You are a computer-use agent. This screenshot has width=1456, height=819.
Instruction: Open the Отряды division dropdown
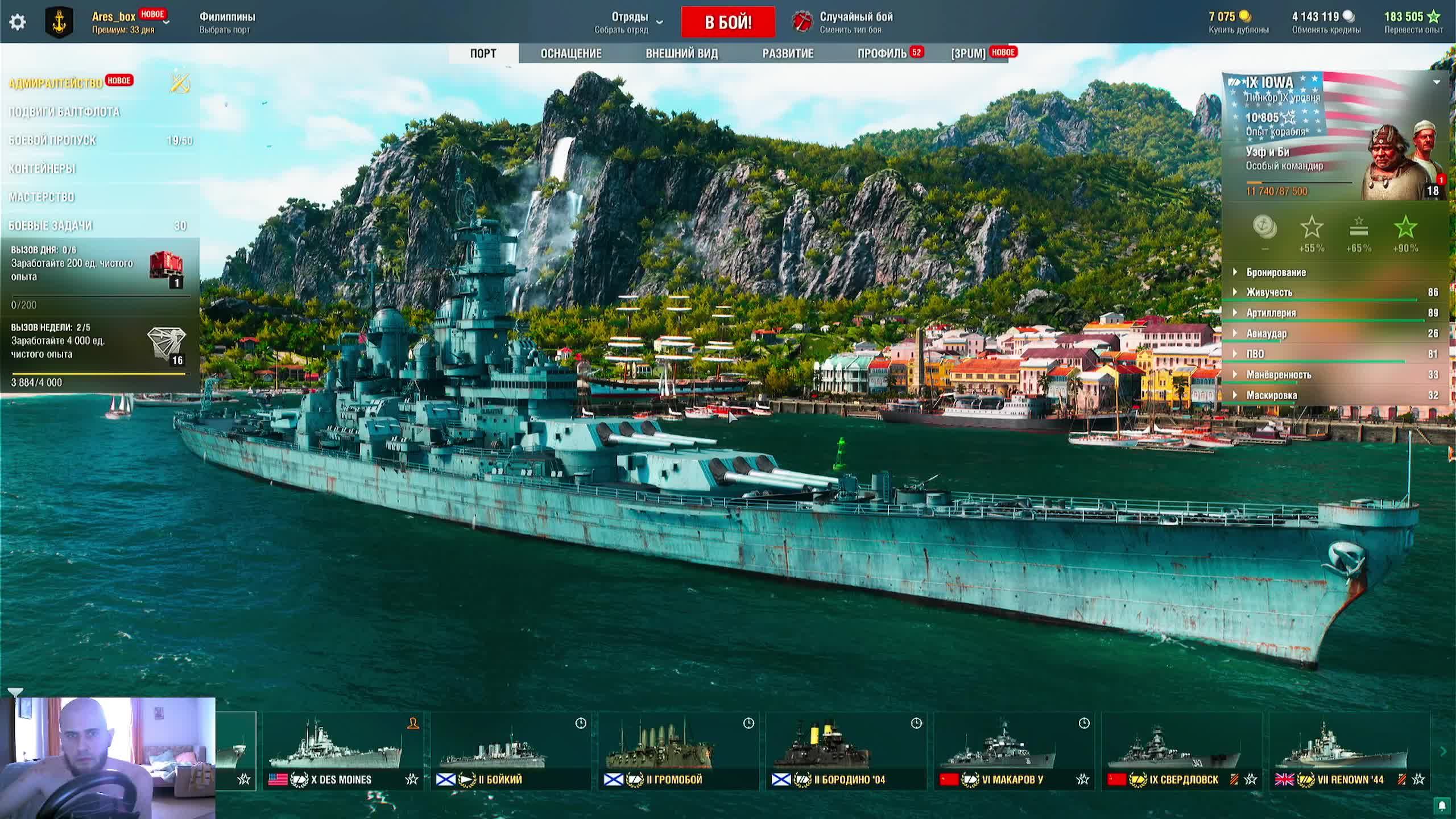coord(659,22)
